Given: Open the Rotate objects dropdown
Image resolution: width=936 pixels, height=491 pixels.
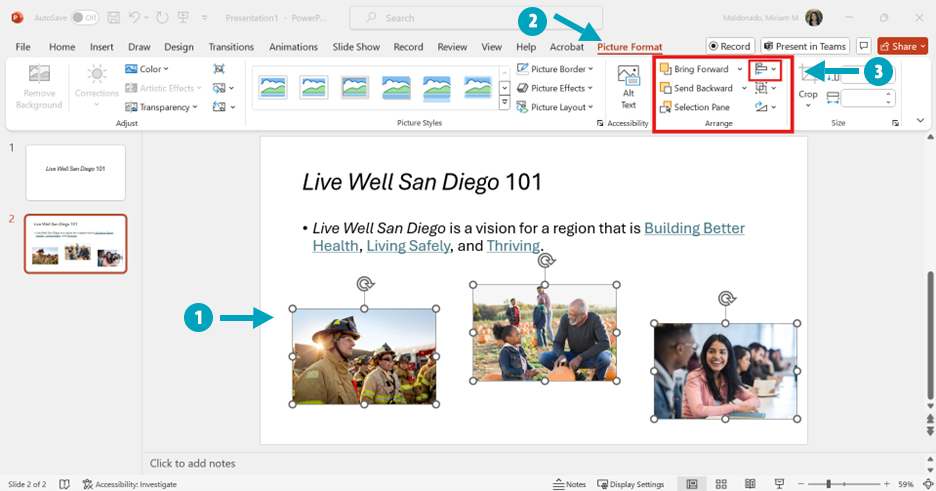Looking at the screenshot, I should [x=765, y=107].
